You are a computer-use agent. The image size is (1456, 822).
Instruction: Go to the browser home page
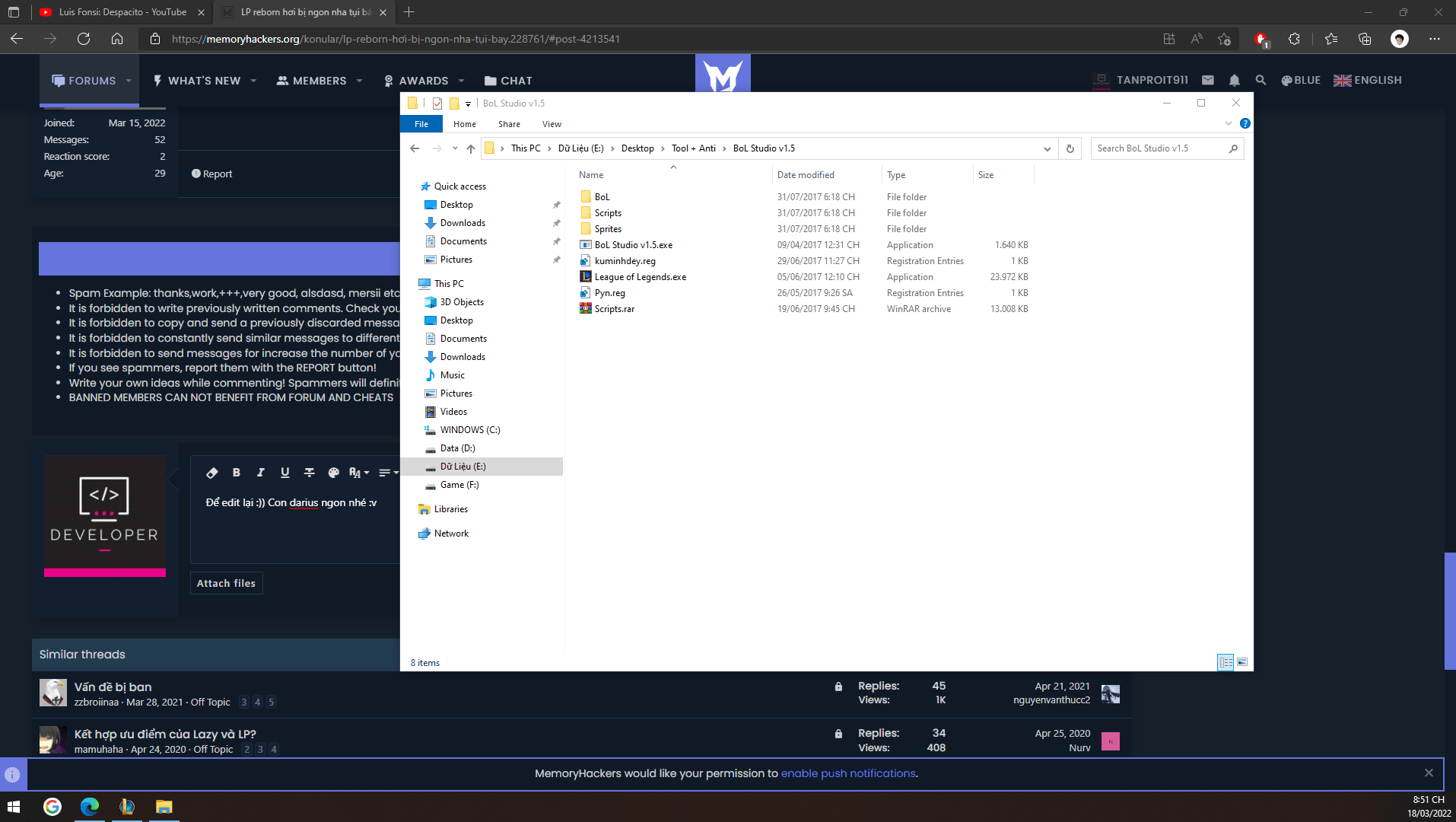pyautogui.click(x=117, y=39)
